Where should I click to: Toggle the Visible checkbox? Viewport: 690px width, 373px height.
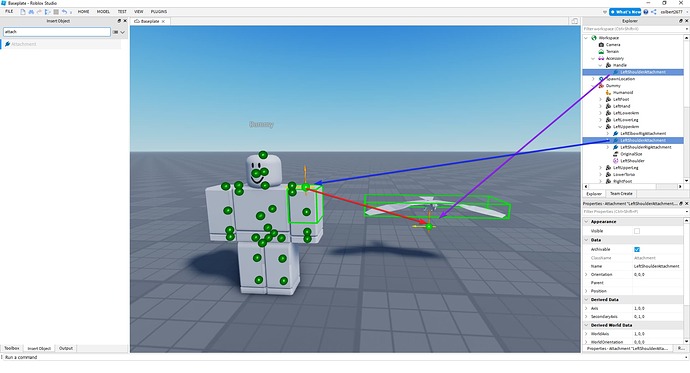click(637, 231)
